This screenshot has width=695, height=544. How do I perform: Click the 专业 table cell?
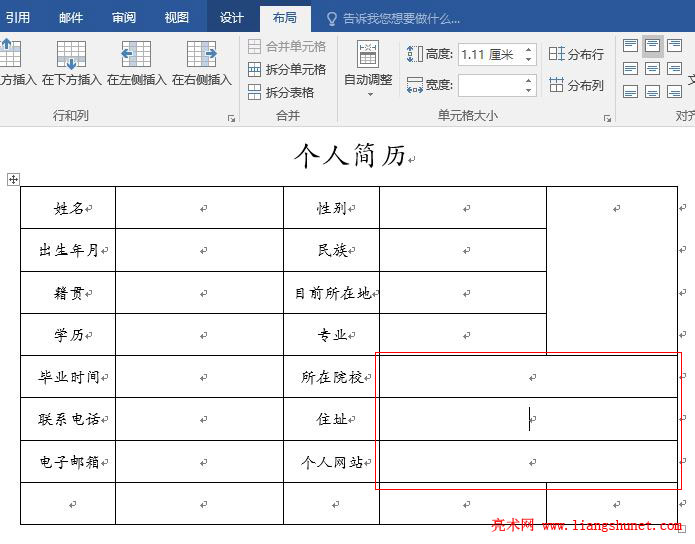coord(332,335)
